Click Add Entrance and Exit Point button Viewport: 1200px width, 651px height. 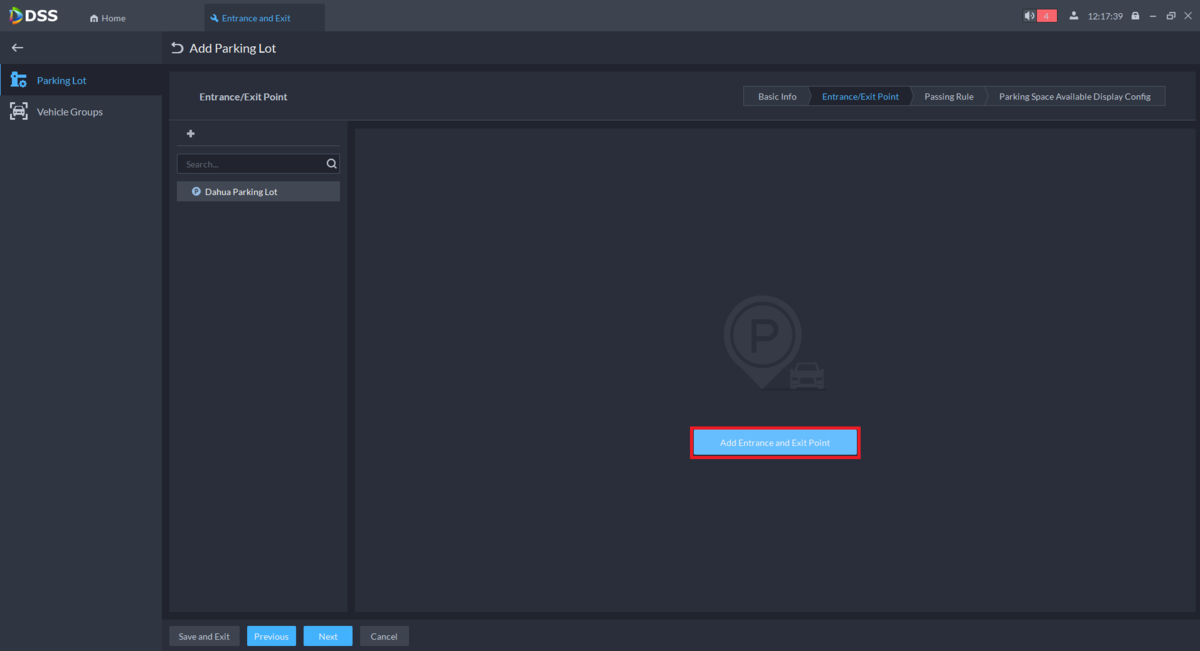[x=775, y=442]
